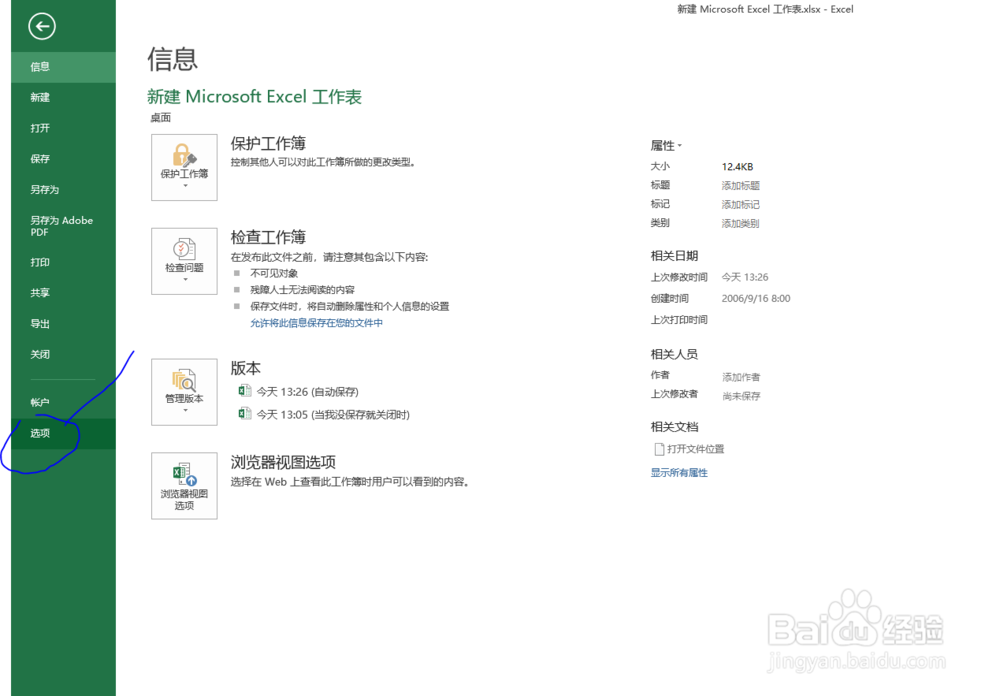Click the 相关日期 heading
The height and width of the screenshot is (696, 1000).
674,256
